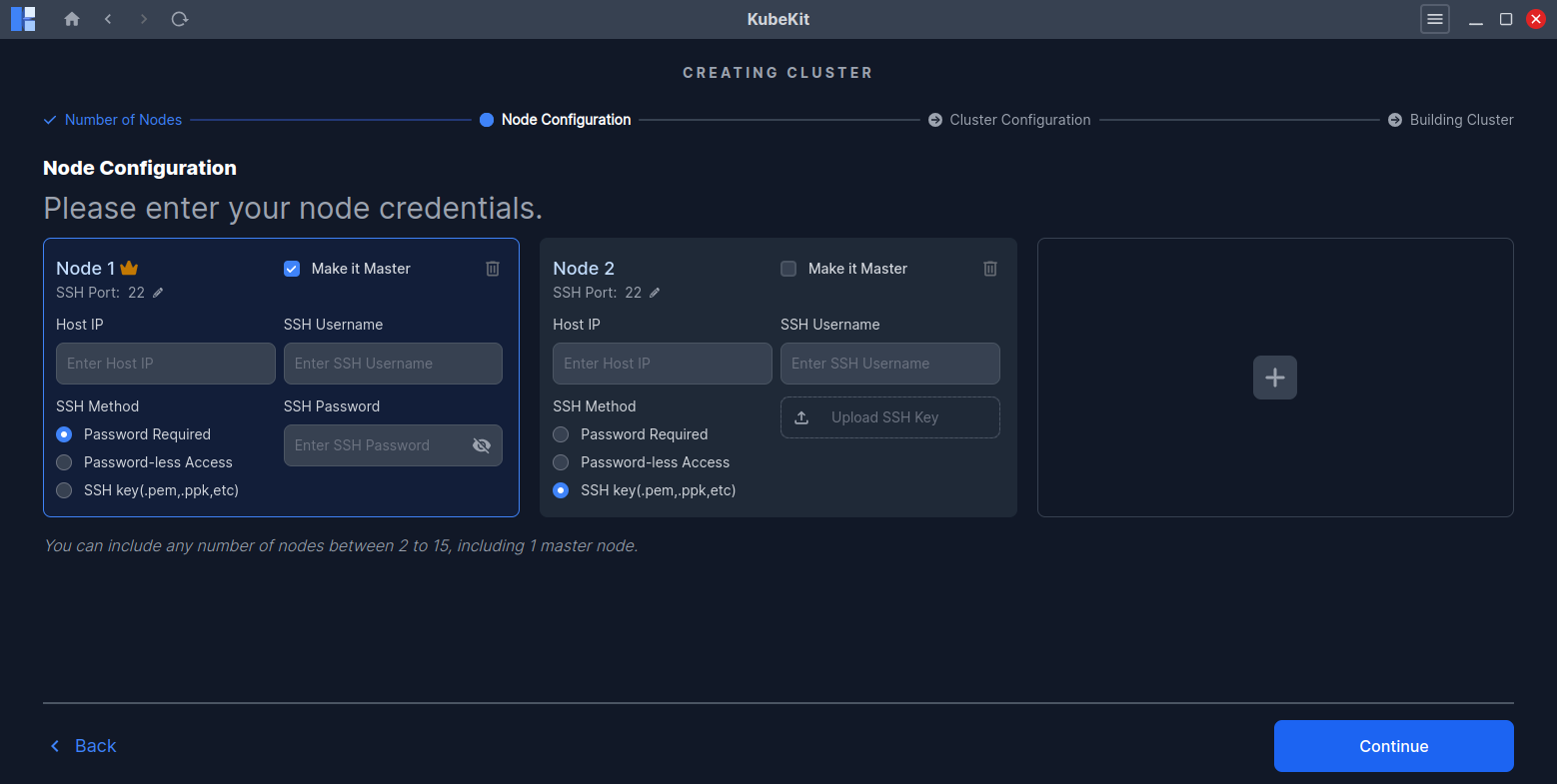Uncheck Make it Master on Node 1

[x=292, y=268]
